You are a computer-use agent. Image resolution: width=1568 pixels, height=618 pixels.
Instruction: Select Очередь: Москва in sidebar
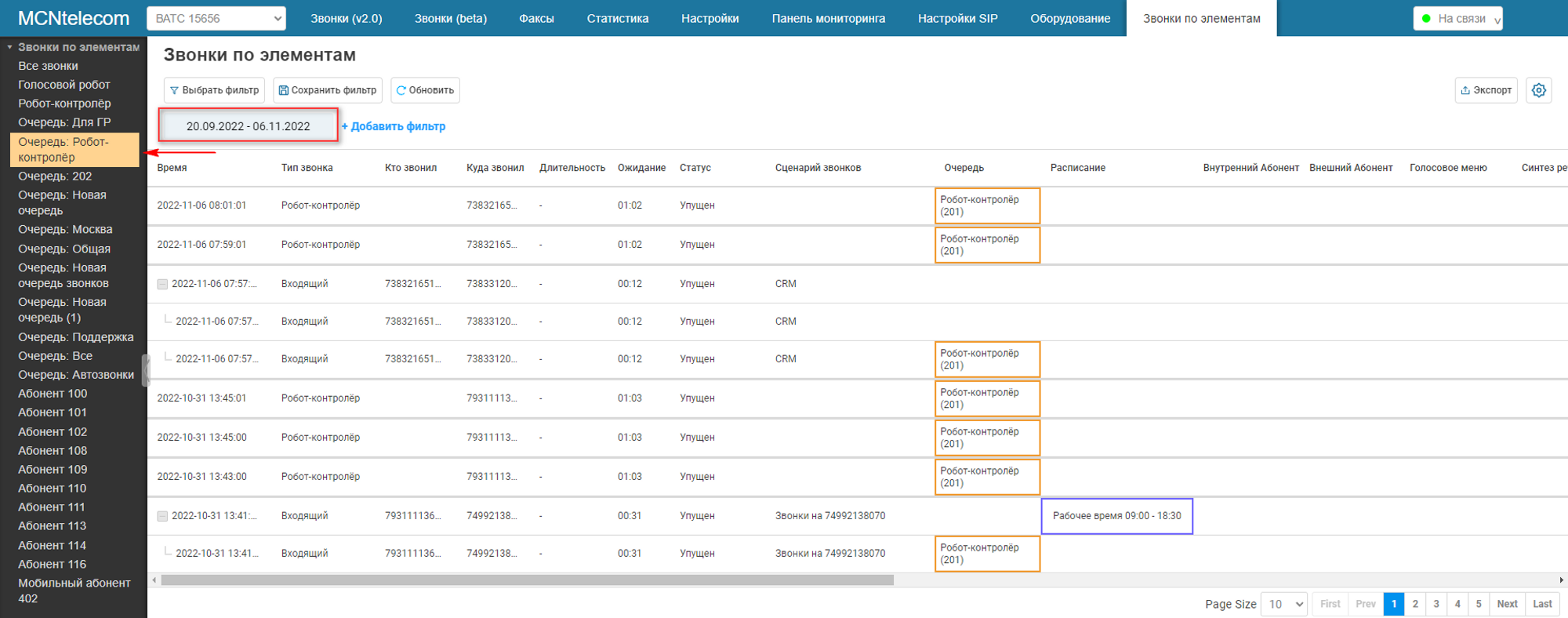click(65, 230)
